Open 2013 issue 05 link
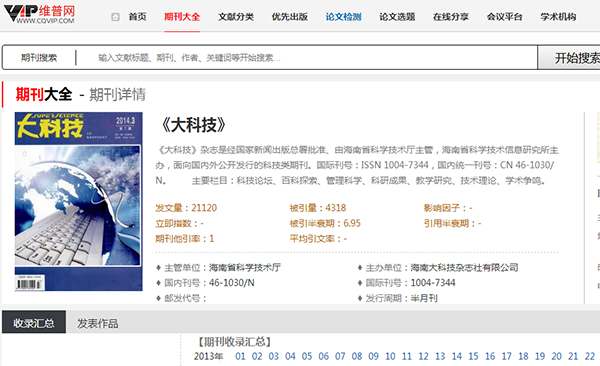This screenshot has height=366, width=600. [307, 356]
